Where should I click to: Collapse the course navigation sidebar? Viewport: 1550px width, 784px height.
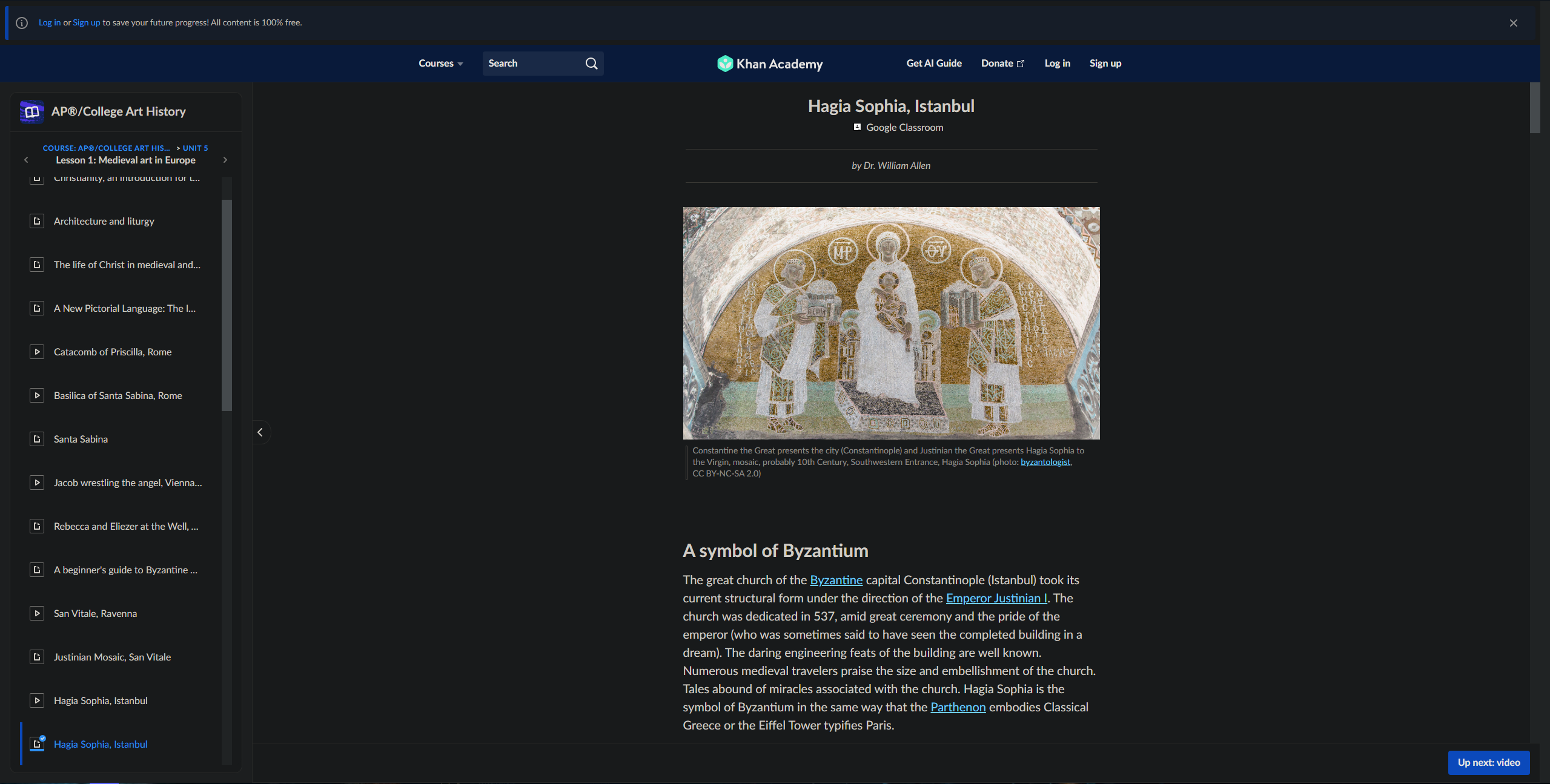260,432
